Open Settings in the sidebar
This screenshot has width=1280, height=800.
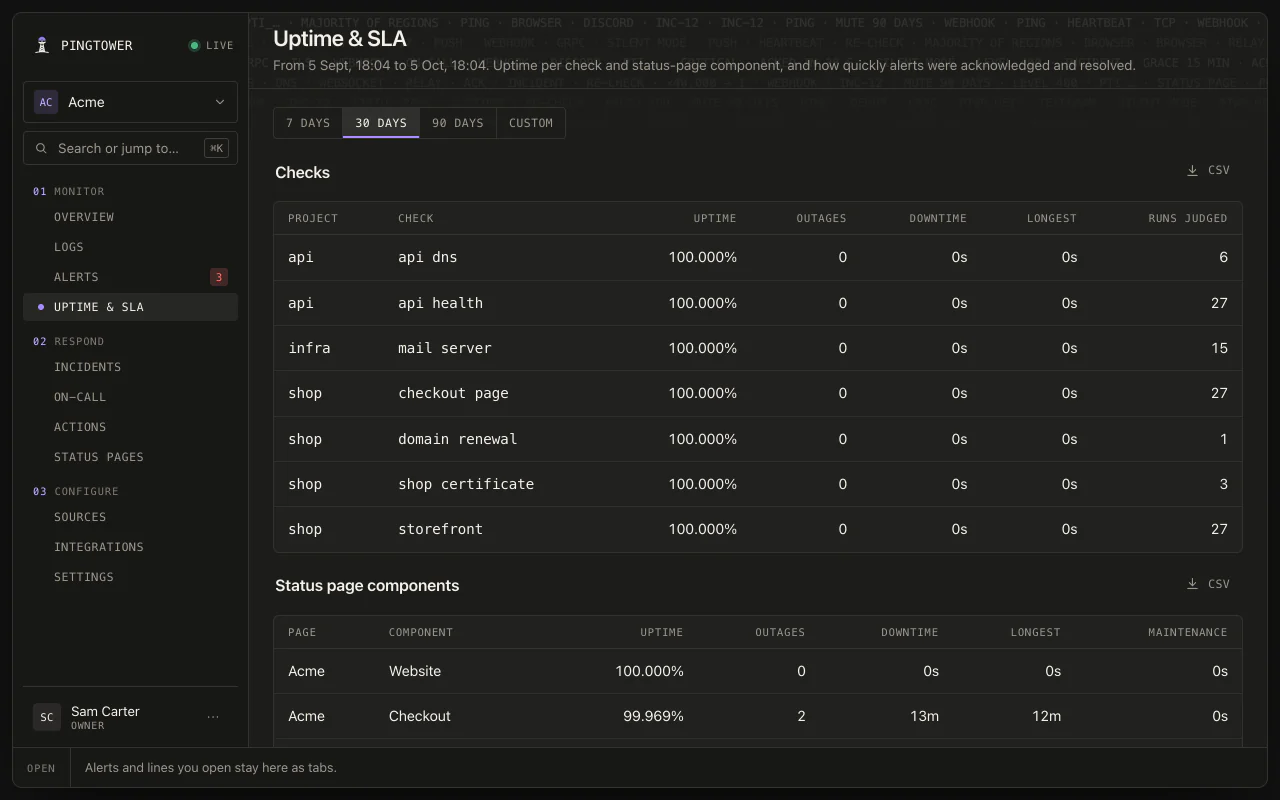(130, 577)
